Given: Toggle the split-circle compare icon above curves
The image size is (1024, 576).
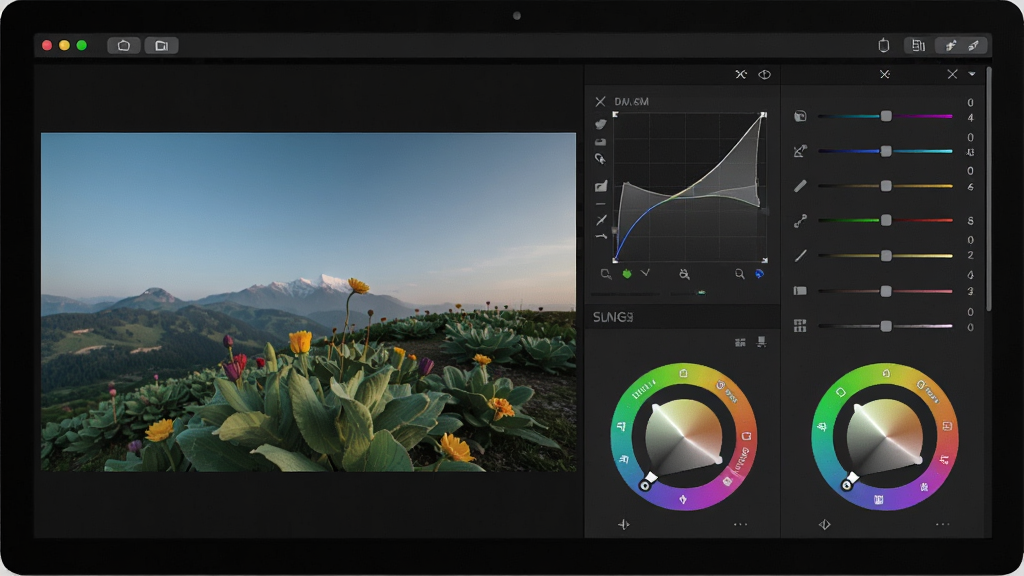Looking at the screenshot, I should 764,74.
